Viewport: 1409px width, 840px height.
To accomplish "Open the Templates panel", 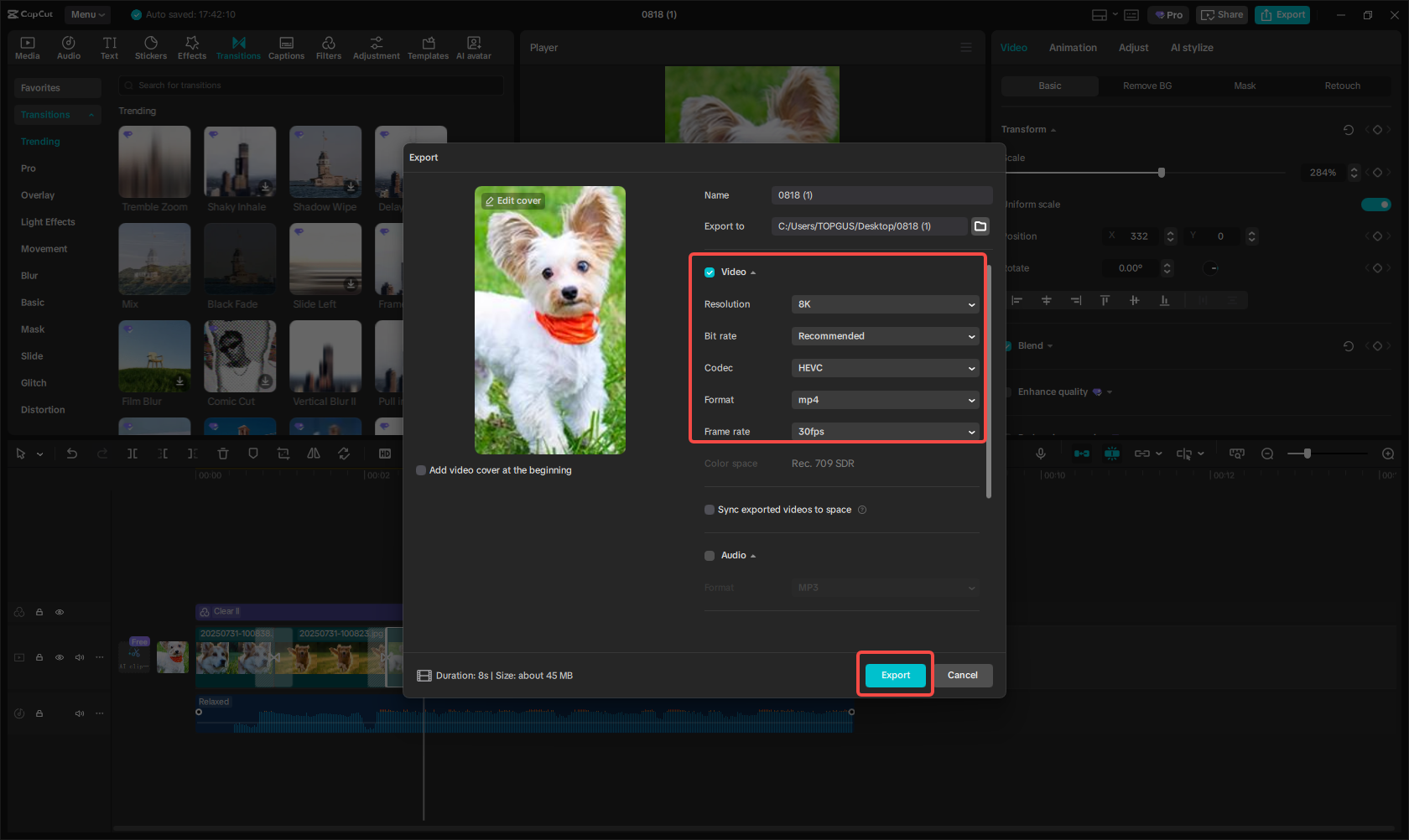I will click(428, 47).
